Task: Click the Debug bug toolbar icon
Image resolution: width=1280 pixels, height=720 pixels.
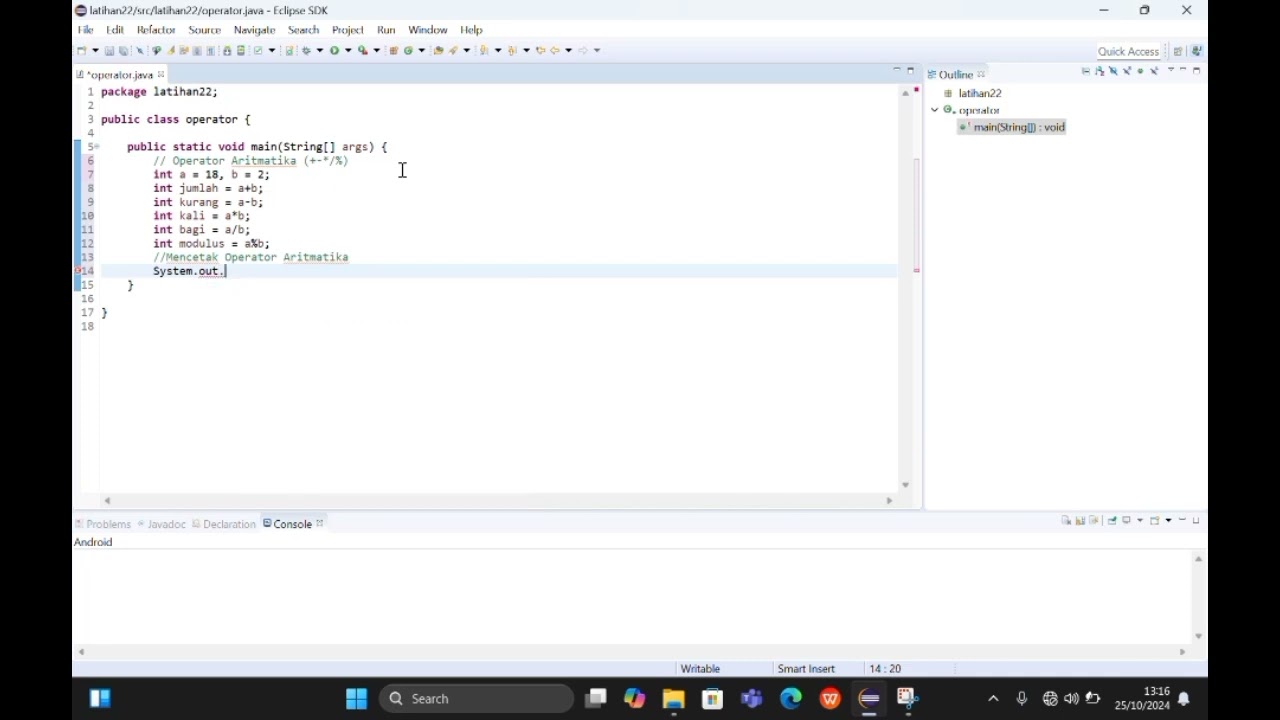Action: coord(306,50)
